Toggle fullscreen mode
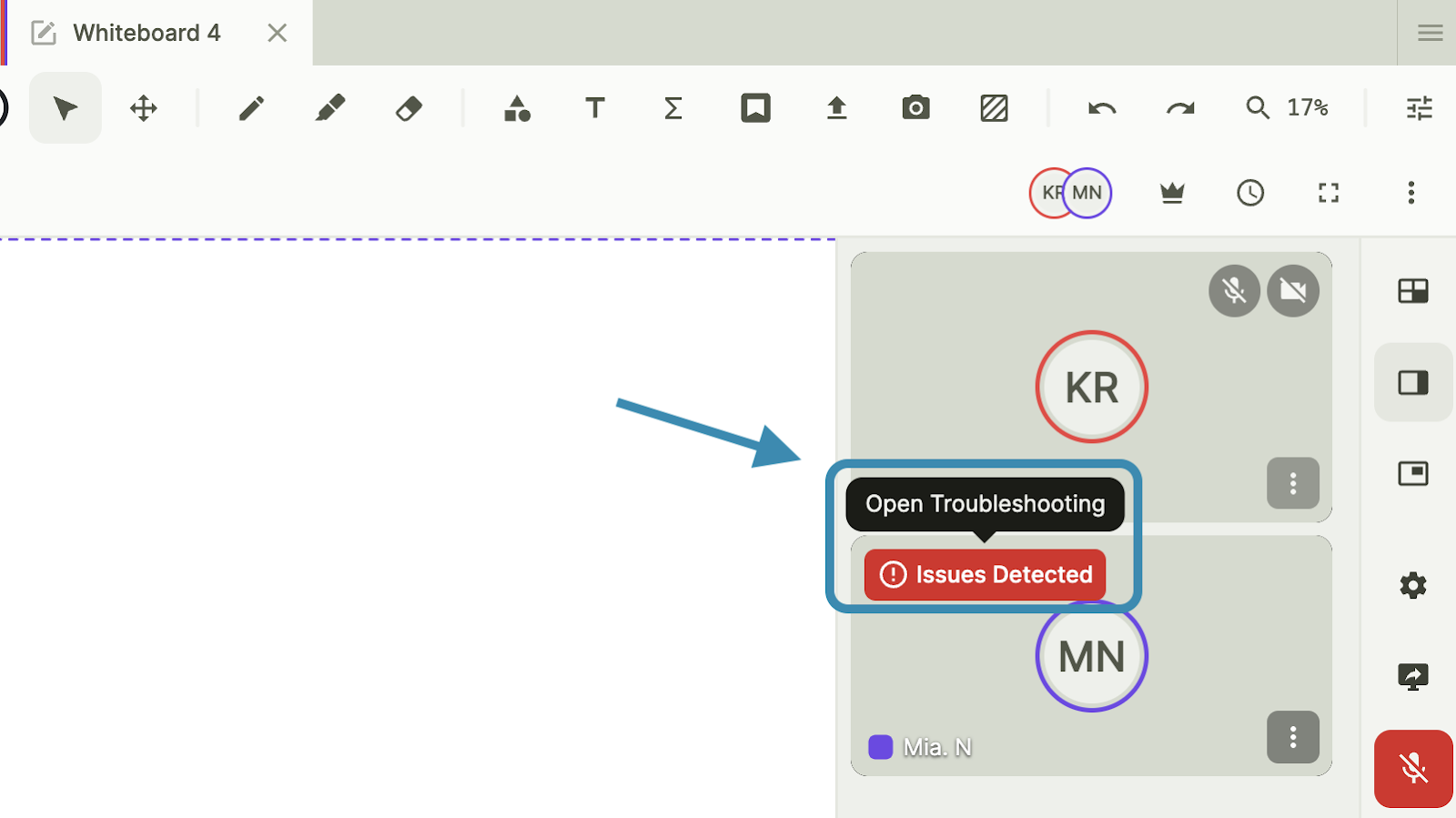This screenshot has height=818, width=1456. [x=1329, y=193]
